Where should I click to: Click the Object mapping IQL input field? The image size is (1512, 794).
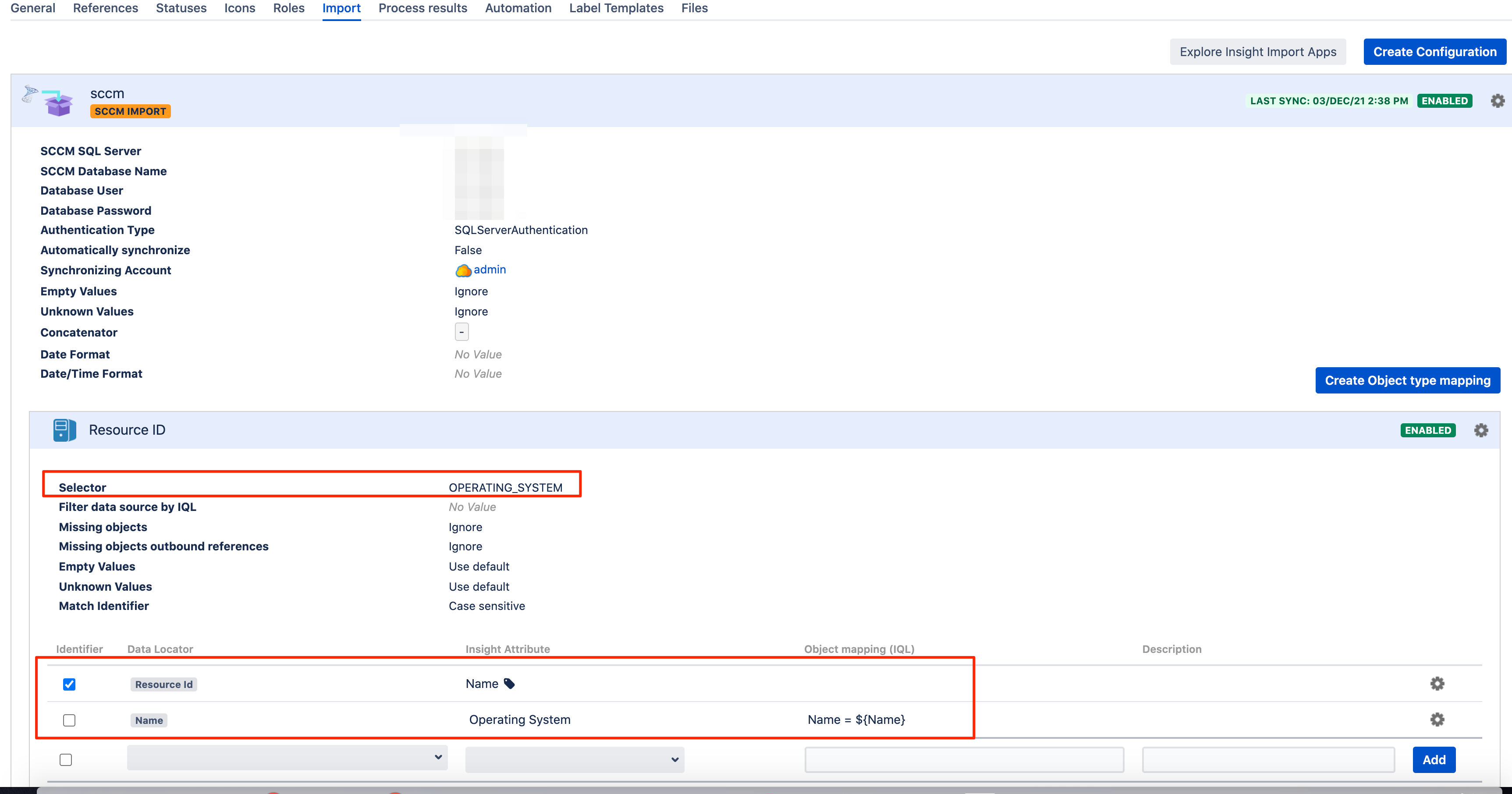click(964, 760)
